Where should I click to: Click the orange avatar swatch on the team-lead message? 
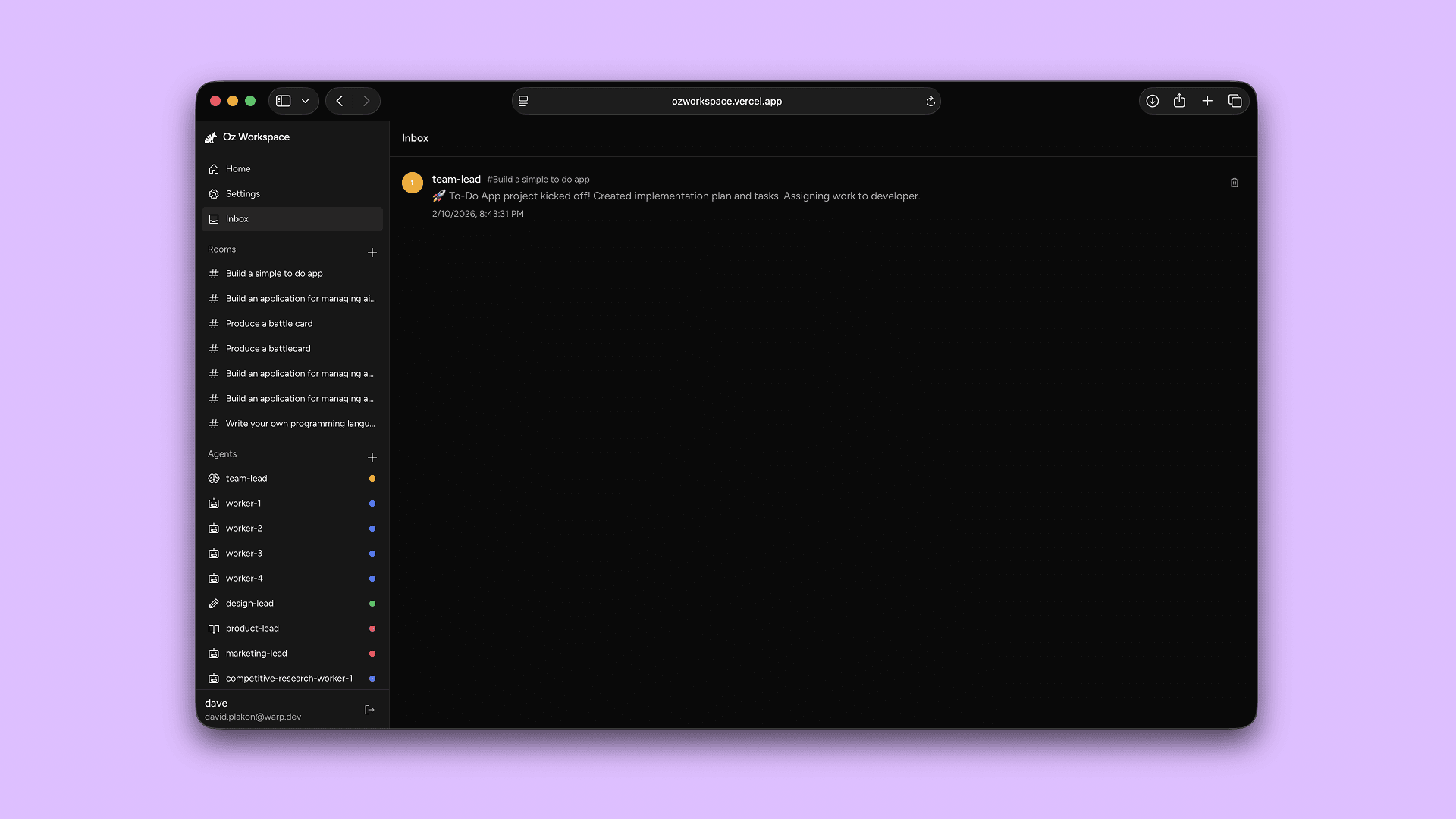(x=413, y=183)
